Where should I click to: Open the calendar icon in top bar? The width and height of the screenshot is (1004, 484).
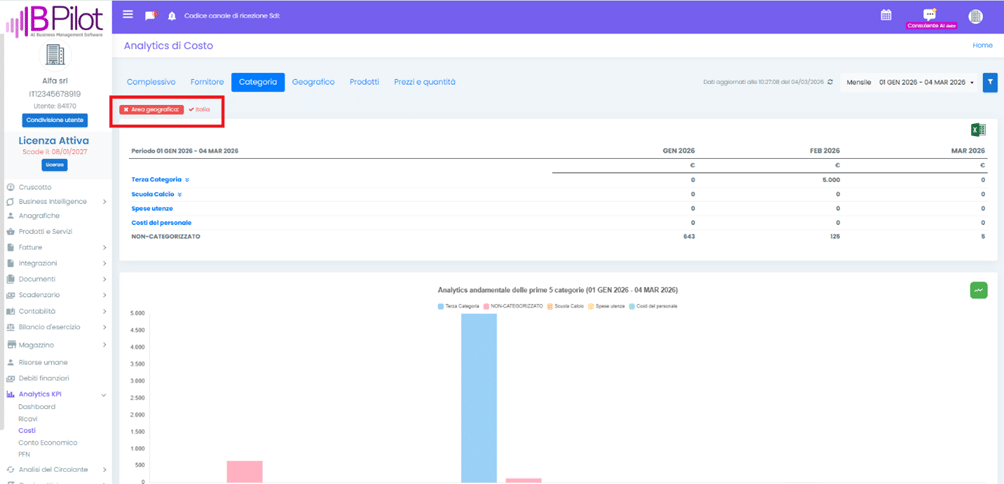(x=886, y=15)
